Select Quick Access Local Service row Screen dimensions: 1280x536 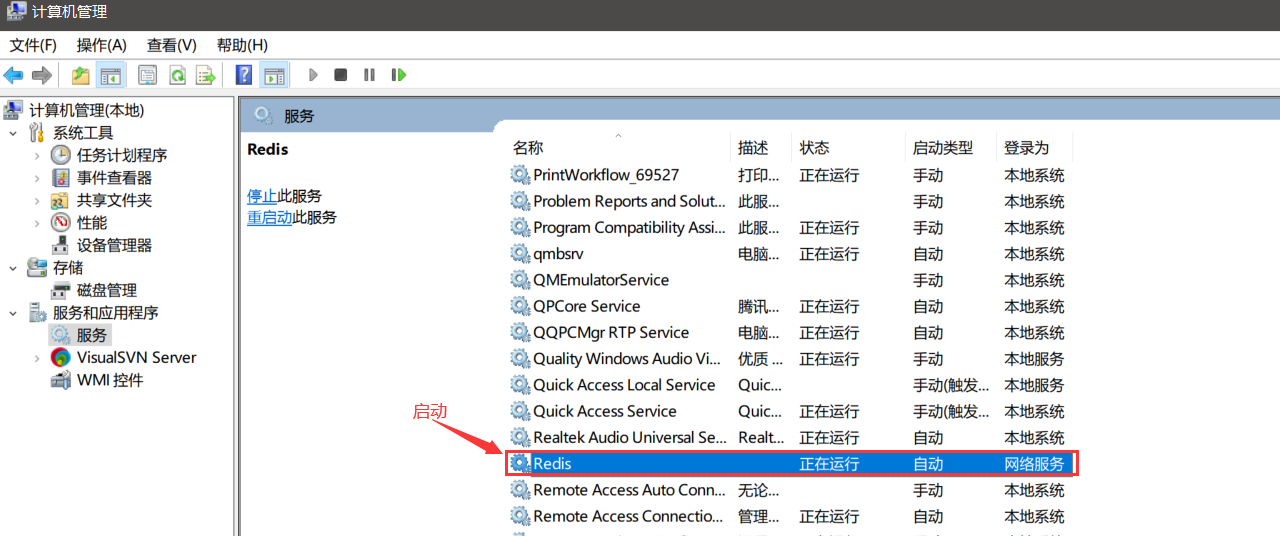tap(790, 385)
